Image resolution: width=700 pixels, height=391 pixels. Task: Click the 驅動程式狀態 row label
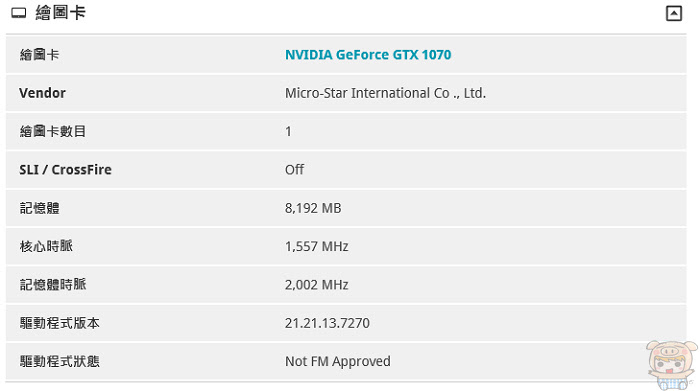click(59, 361)
